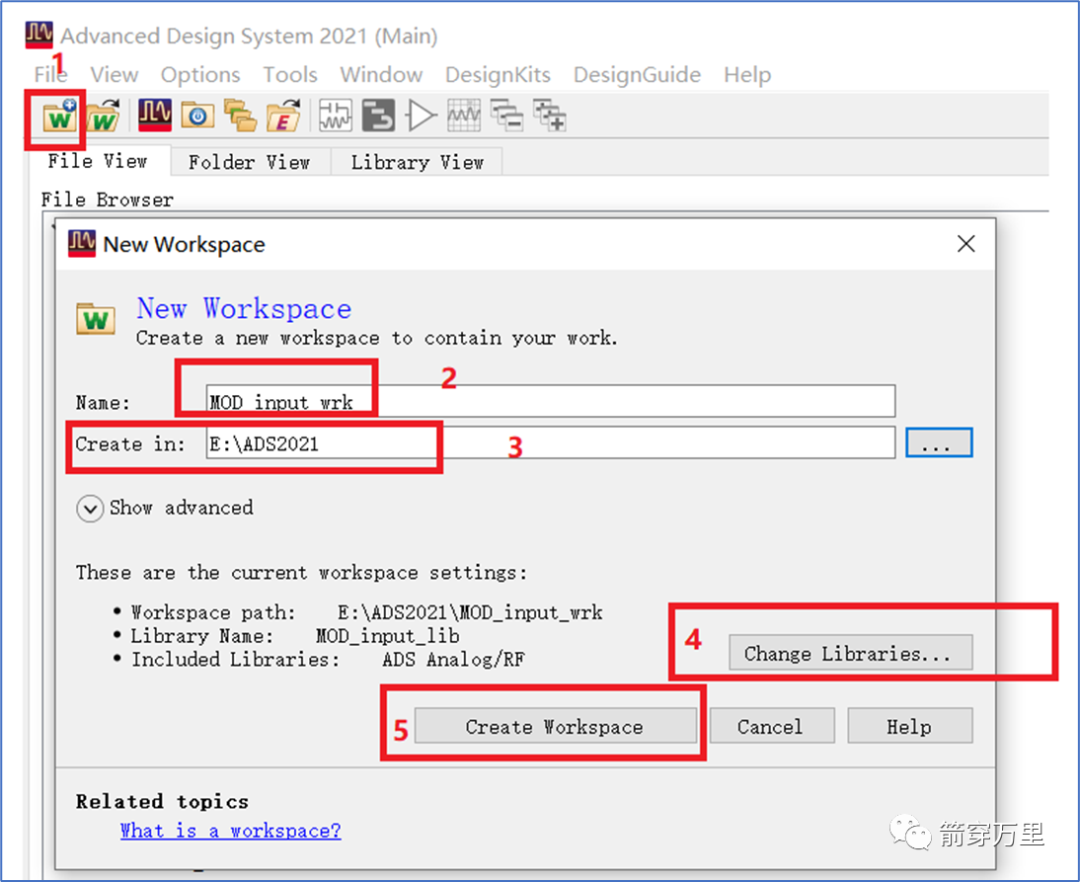Click the Workspace path value text

pyautogui.click(x=470, y=612)
